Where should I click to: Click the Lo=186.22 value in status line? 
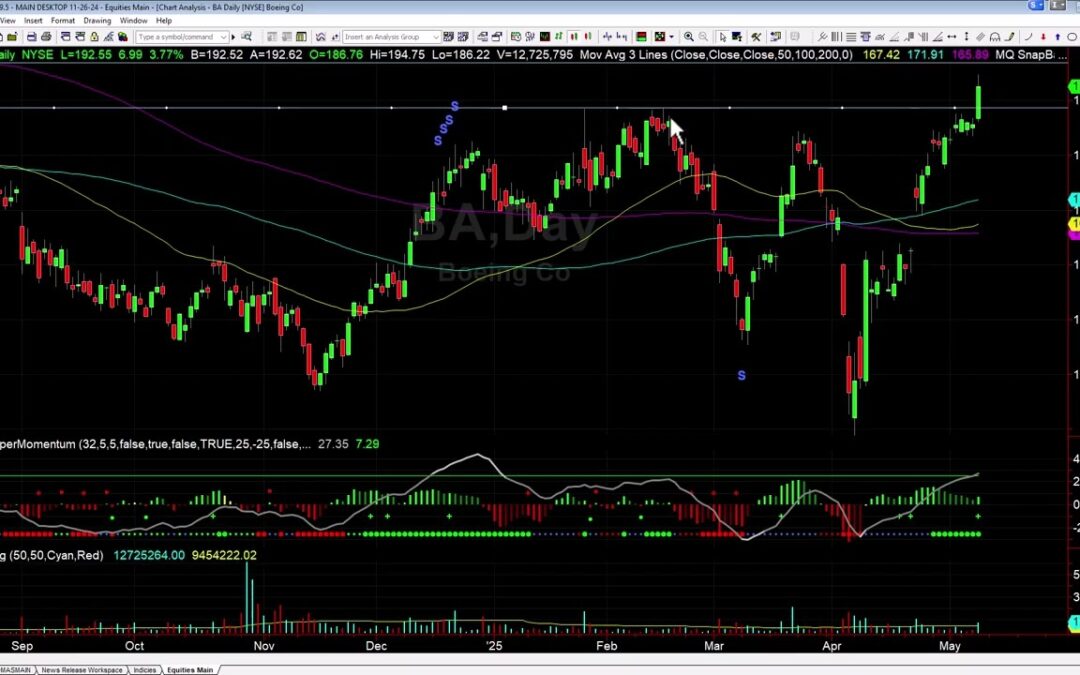click(461, 54)
